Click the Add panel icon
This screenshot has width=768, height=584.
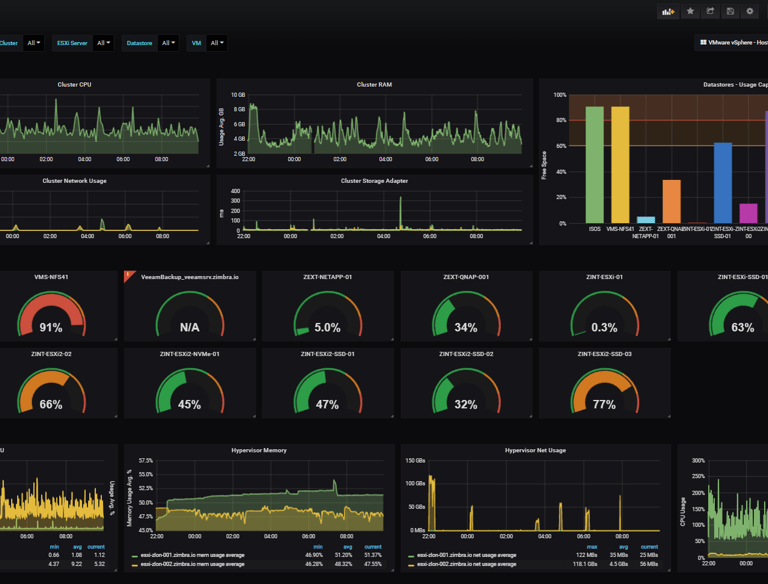click(x=668, y=11)
